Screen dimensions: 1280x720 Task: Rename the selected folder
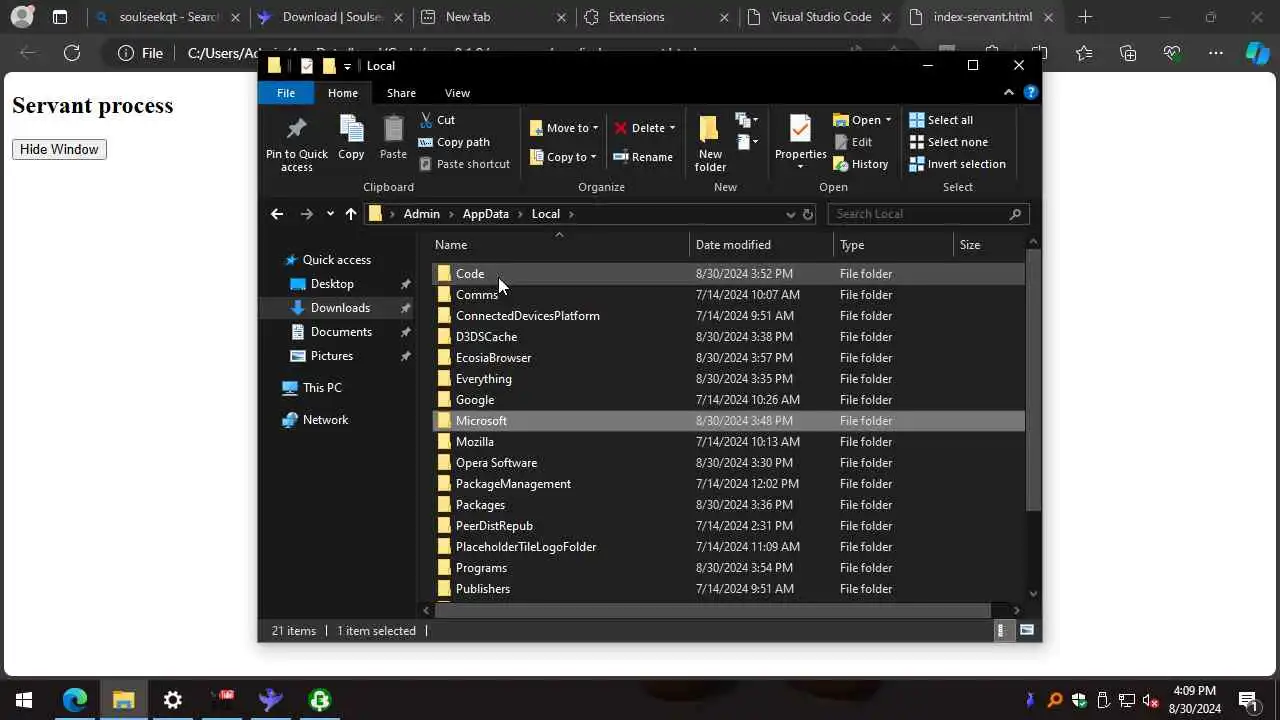click(x=642, y=157)
